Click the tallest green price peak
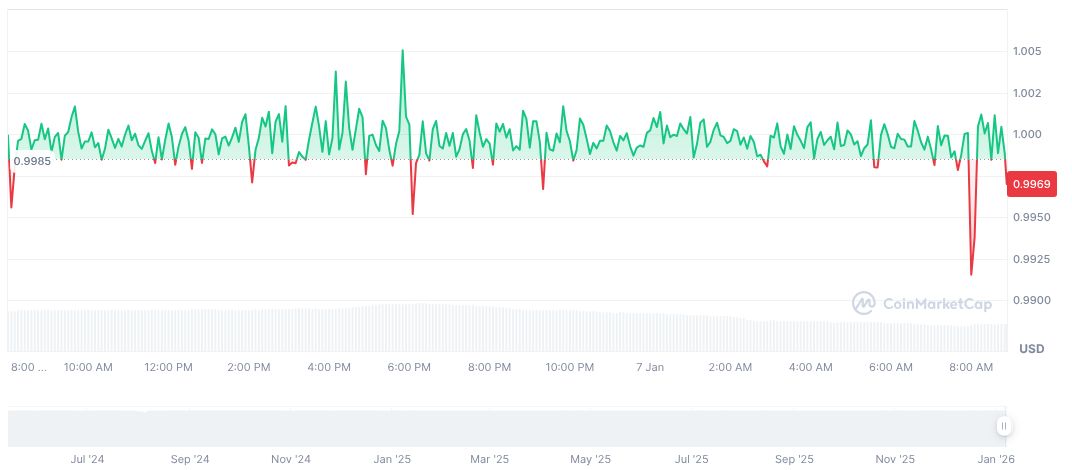This screenshot has height=470, width=1072. 403,51
